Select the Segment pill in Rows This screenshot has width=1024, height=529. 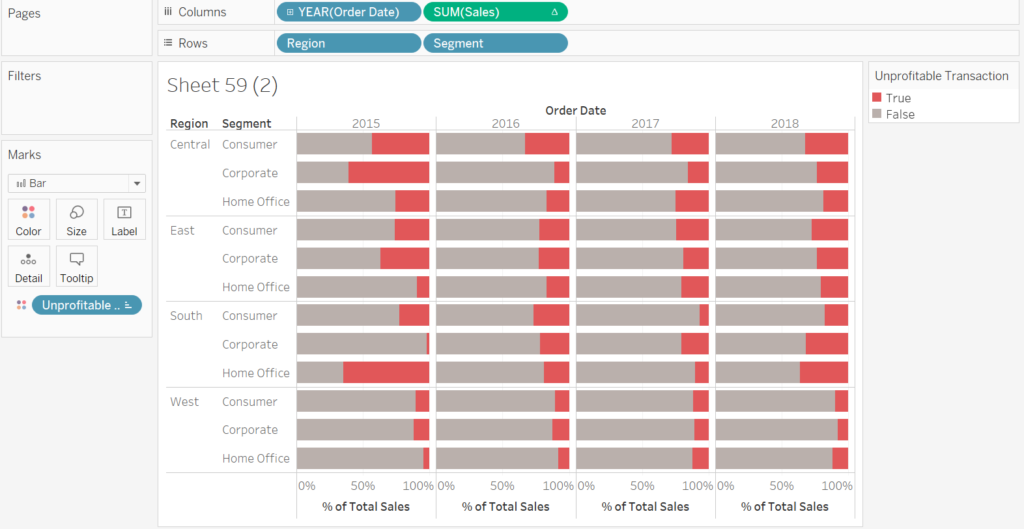495,44
